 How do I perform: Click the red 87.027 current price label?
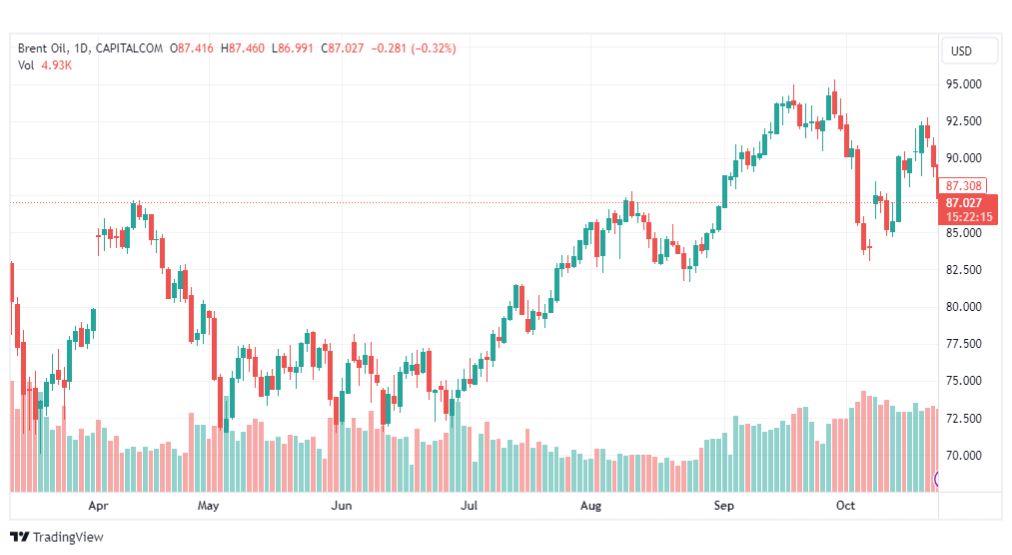click(x=964, y=203)
